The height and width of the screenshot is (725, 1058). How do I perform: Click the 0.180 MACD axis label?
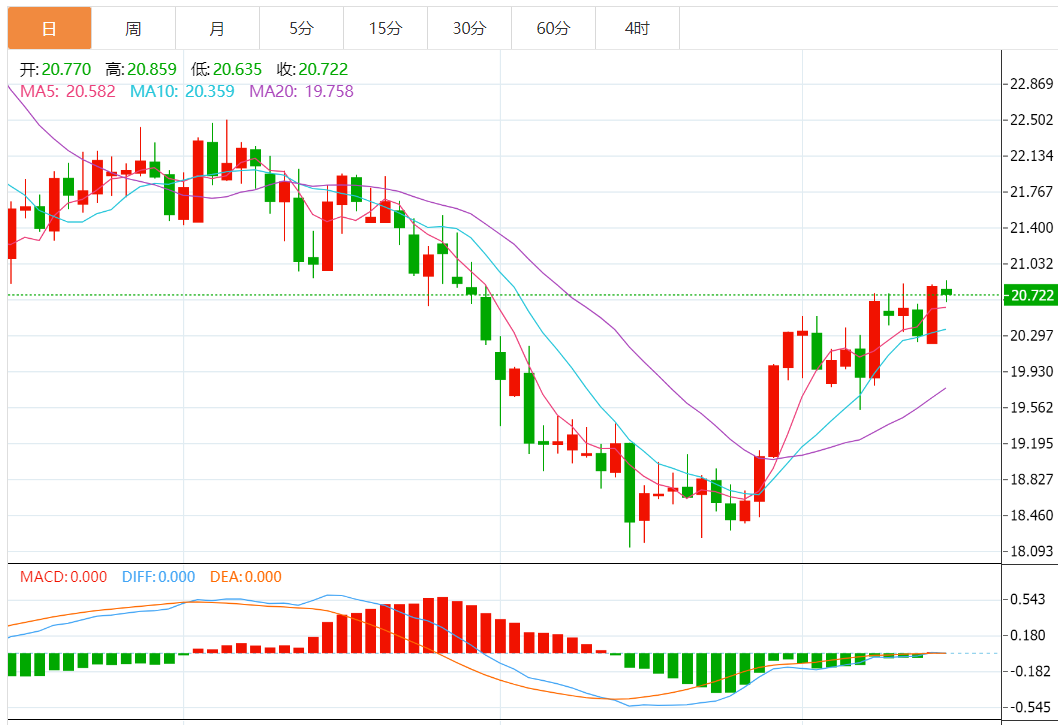pos(1028,635)
